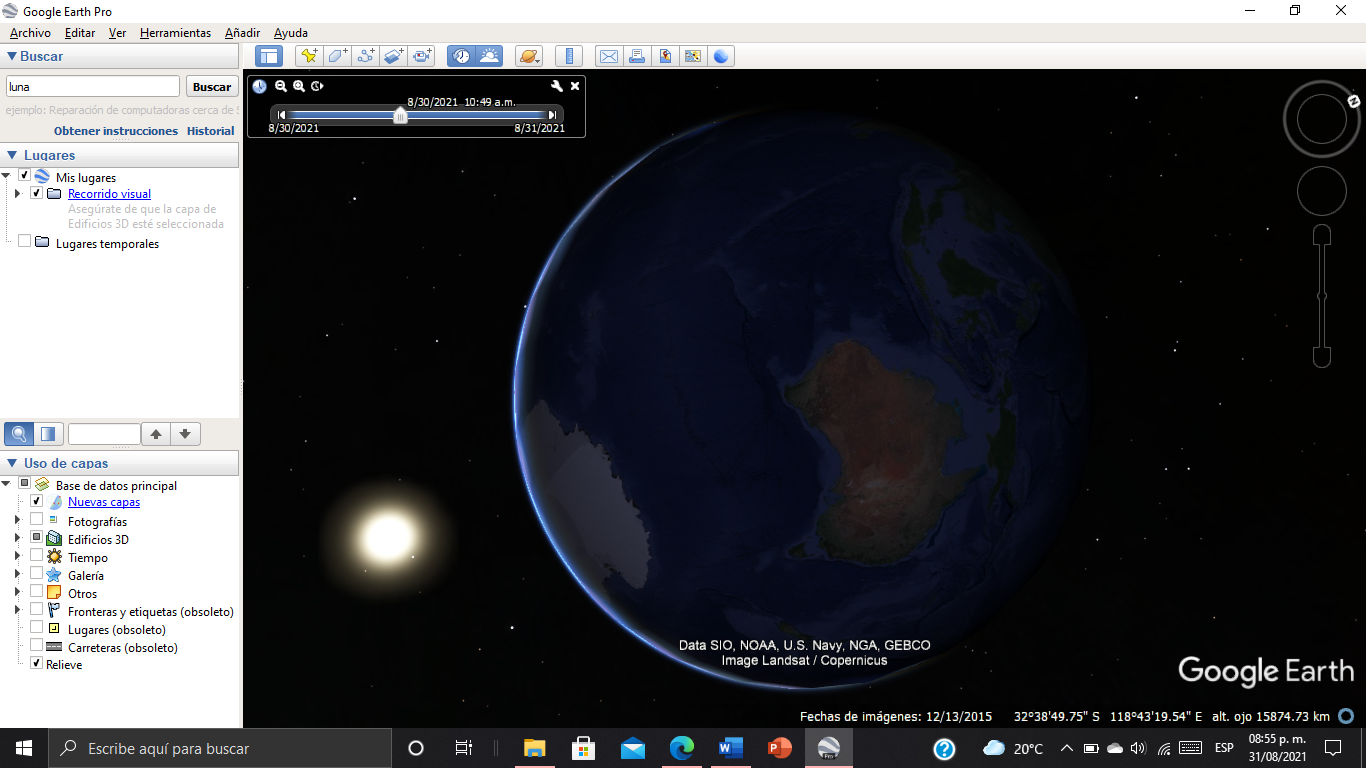Expand the Edificios 3D layer node
Image resolution: width=1366 pixels, height=768 pixels.
[x=17, y=539]
